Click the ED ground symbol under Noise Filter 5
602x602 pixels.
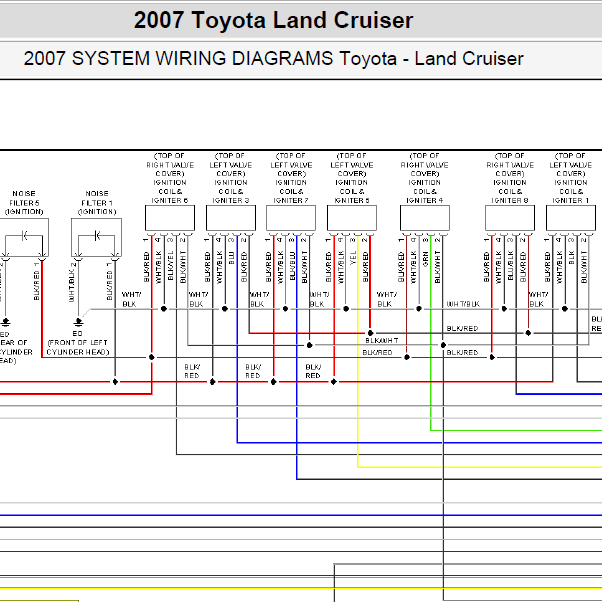pos(5,322)
